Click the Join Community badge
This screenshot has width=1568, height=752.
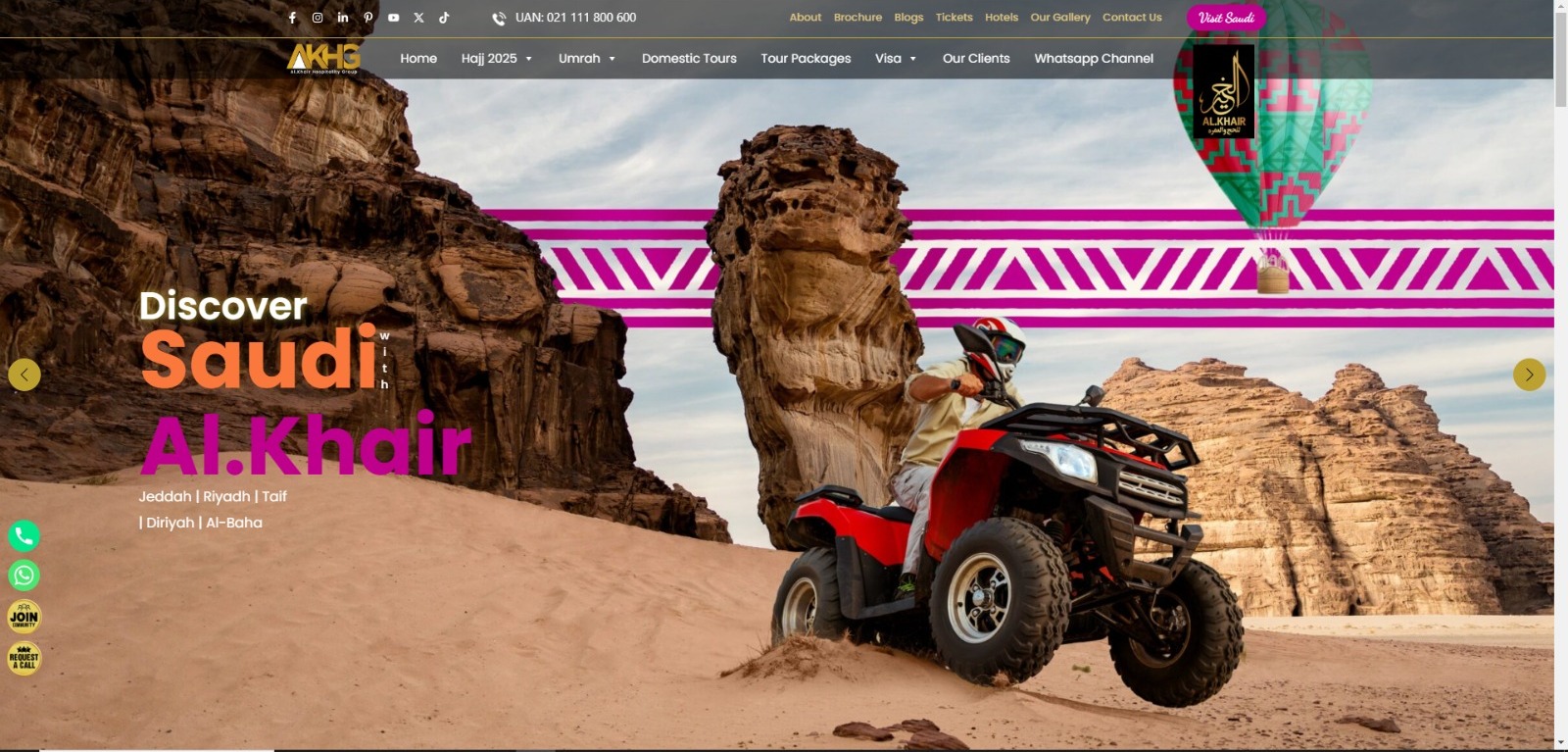(24, 617)
